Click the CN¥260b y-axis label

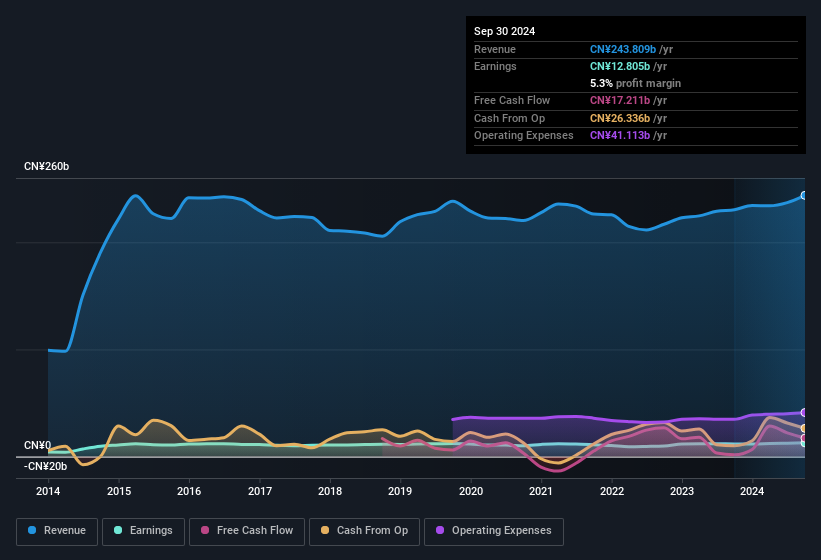tap(47, 166)
